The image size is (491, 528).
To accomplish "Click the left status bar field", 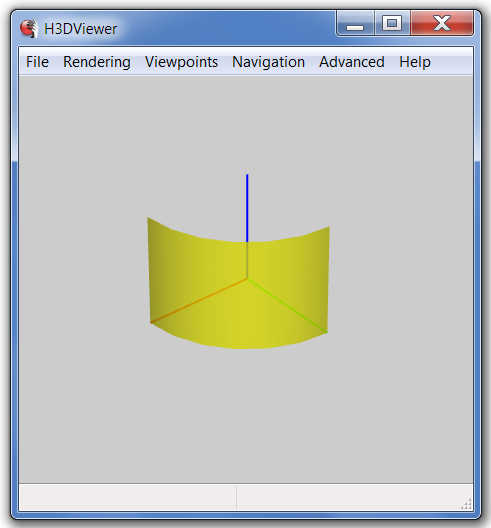I will pos(128,497).
